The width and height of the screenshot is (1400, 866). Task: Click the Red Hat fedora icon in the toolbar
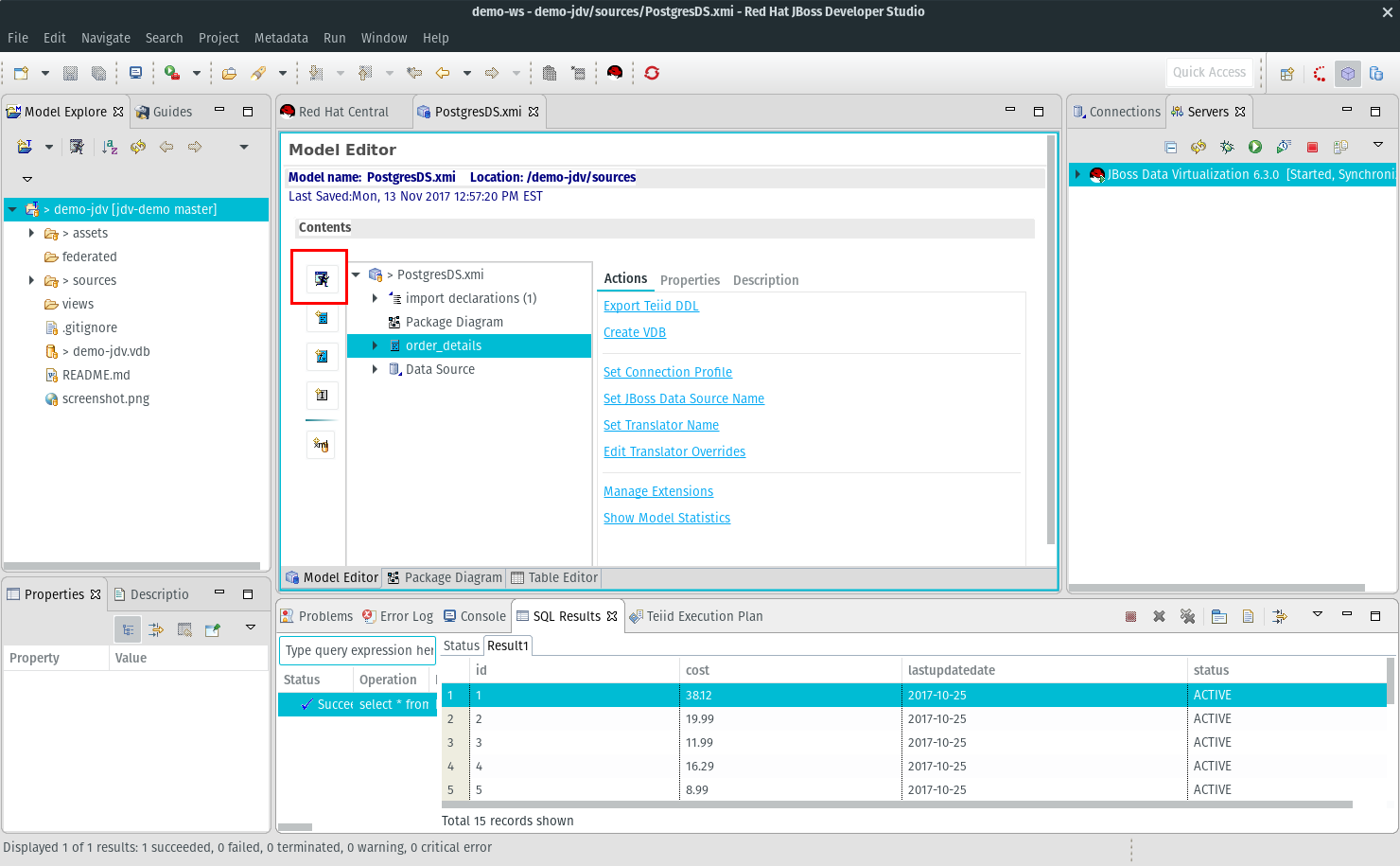pyautogui.click(x=615, y=73)
